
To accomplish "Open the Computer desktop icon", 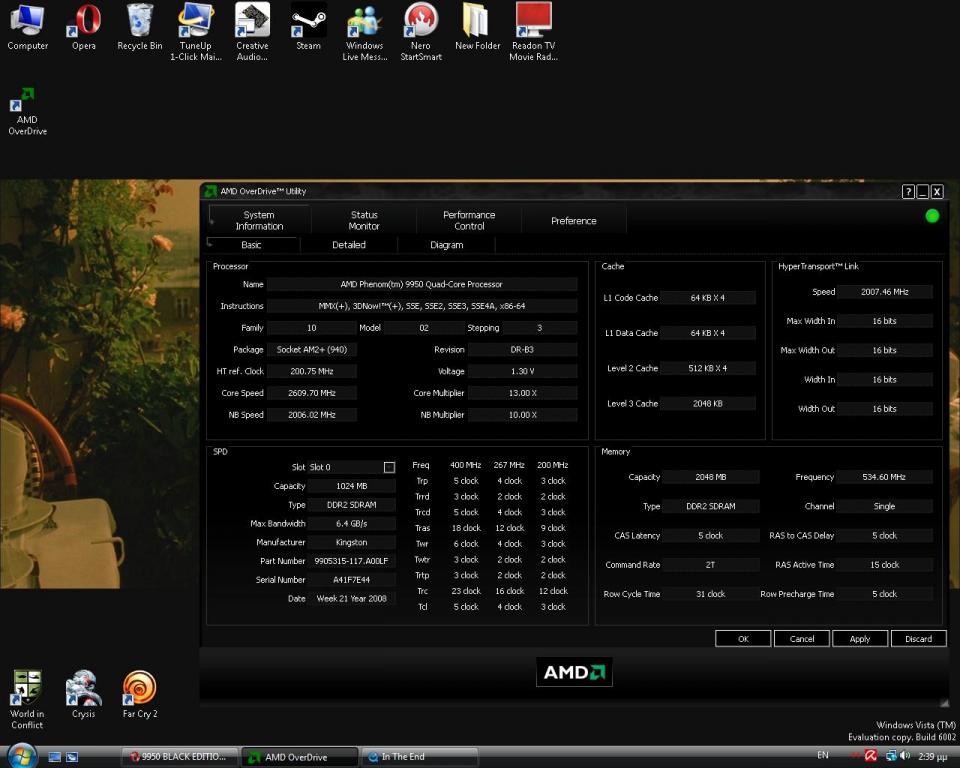I will tap(28, 28).
